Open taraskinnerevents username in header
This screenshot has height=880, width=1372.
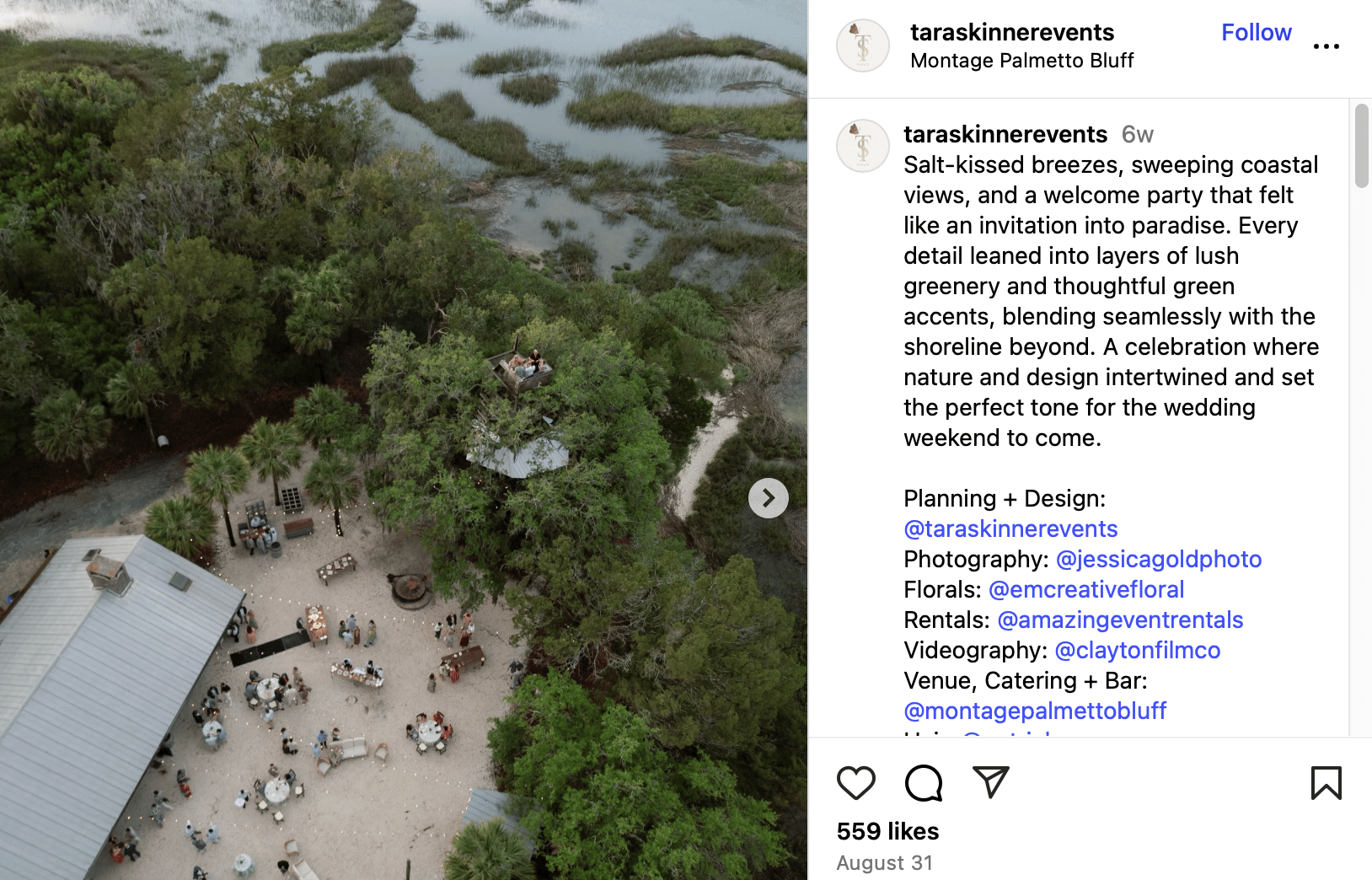tap(1012, 32)
